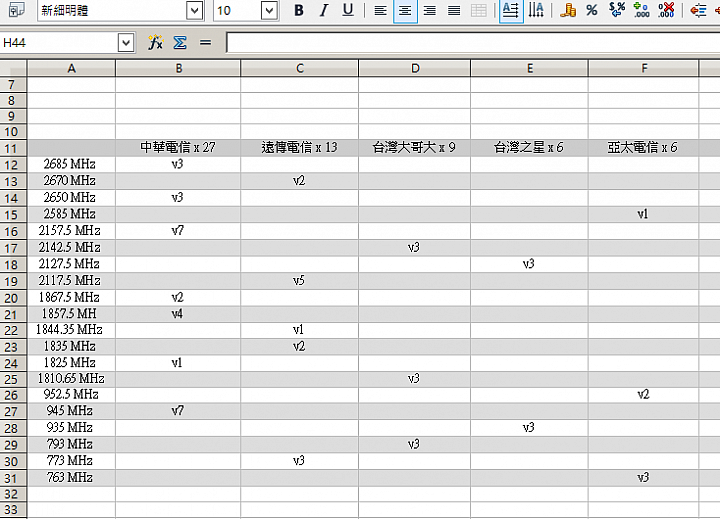Select v1 in the 2585 MHz row
720x519 pixels.
pos(643,214)
